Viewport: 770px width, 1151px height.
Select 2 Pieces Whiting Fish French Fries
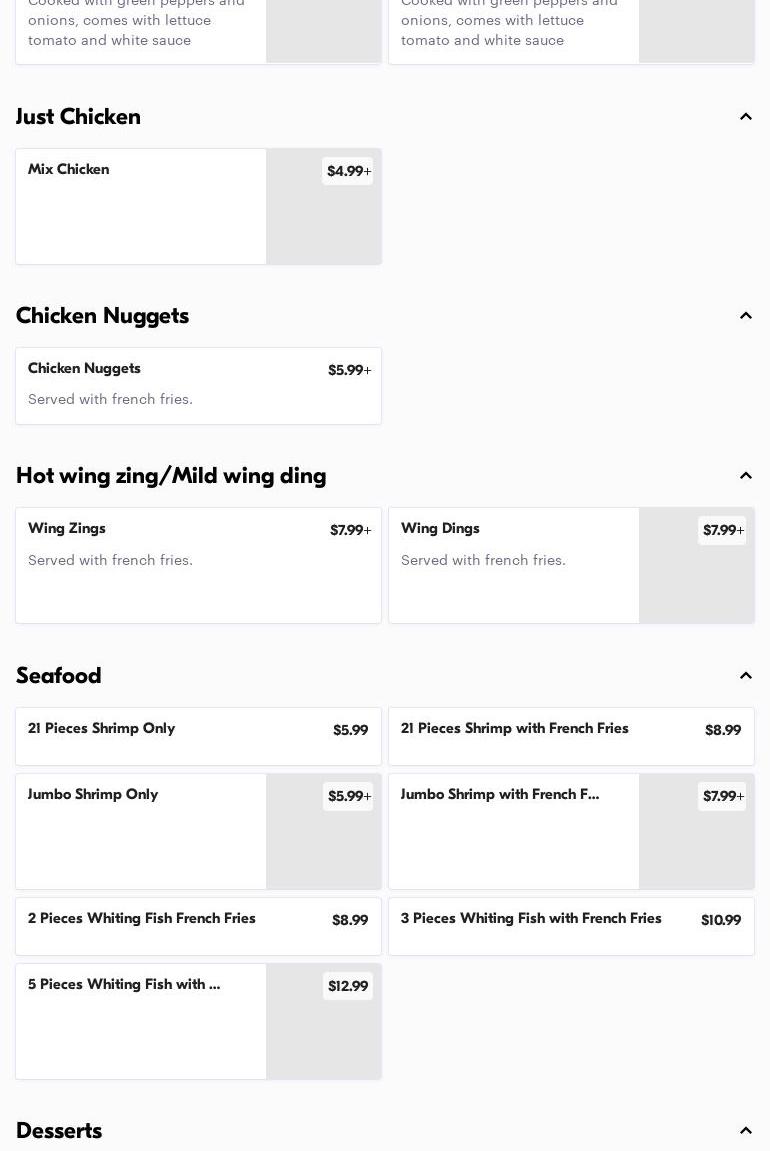pyautogui.click(x=198, y=925)
